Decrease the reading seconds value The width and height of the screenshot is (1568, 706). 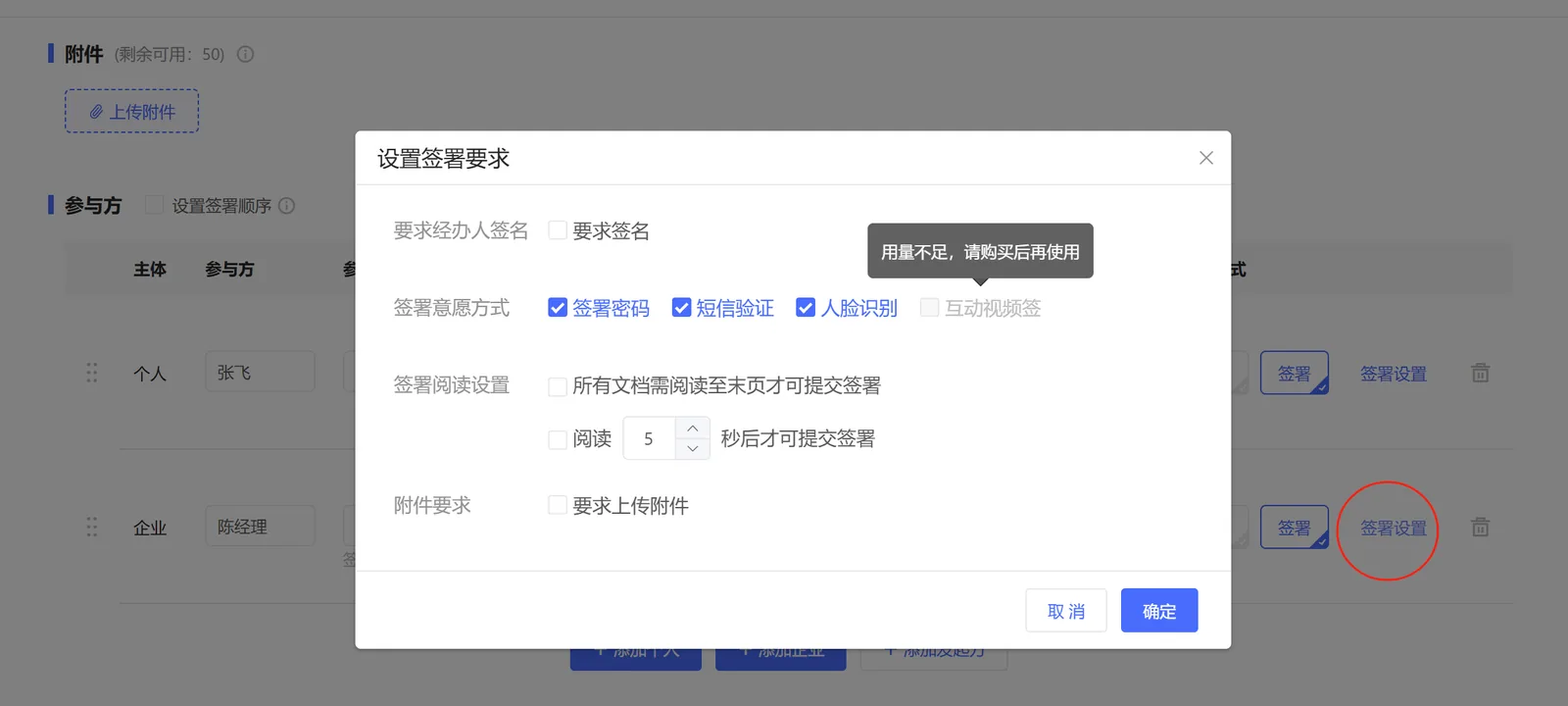click(x=693, y=449)
